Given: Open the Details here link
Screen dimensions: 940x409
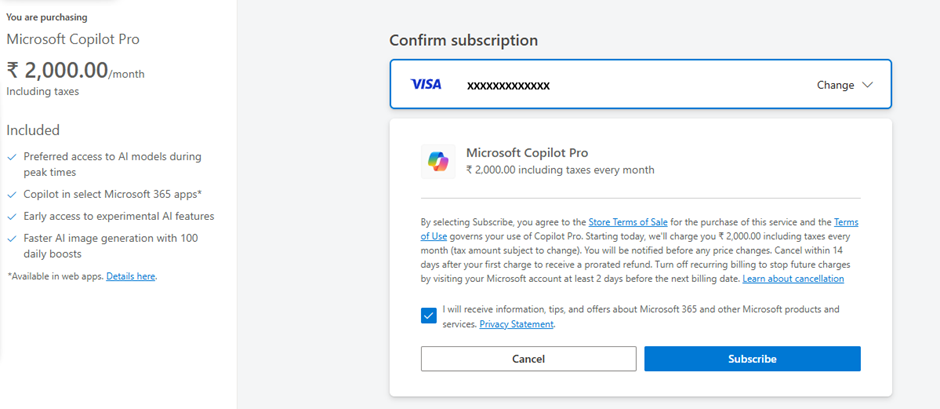Looking at the screenshot, I should pos(131,276).
